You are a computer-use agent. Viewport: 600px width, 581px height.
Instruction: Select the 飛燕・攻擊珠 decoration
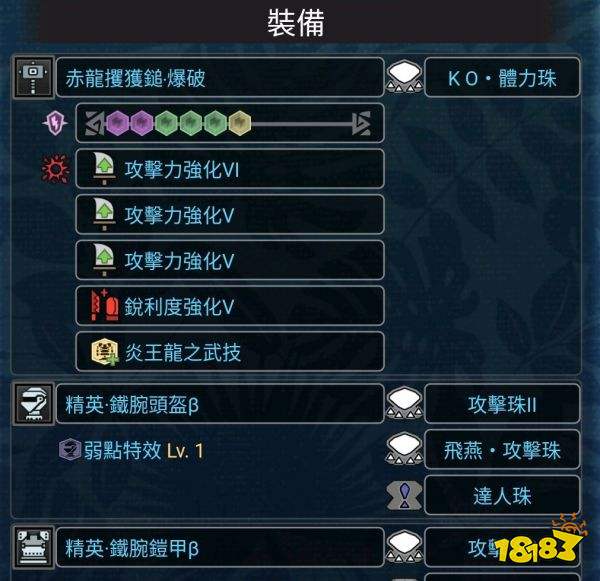(x=502, y=449)
